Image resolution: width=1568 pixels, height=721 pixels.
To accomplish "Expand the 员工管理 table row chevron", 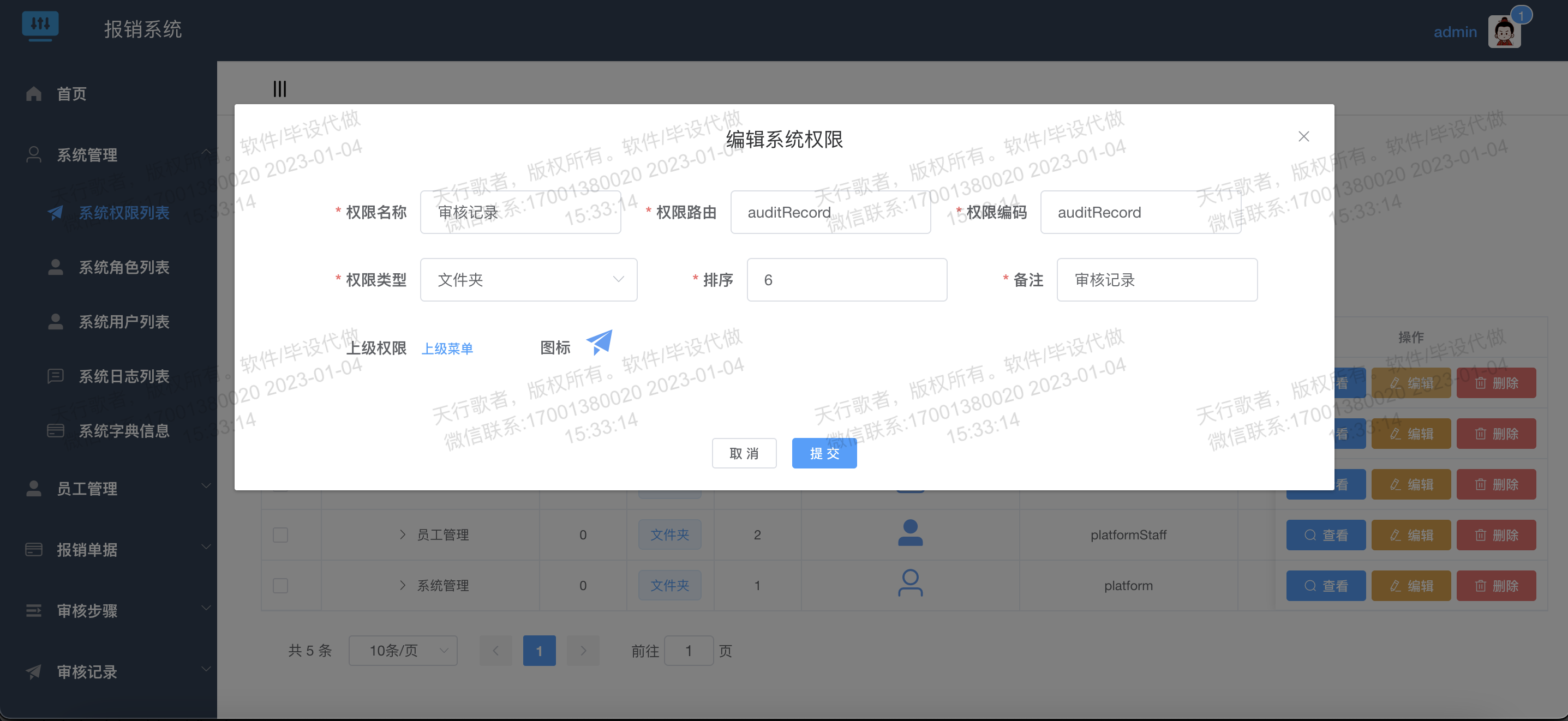I will (402, 534).
